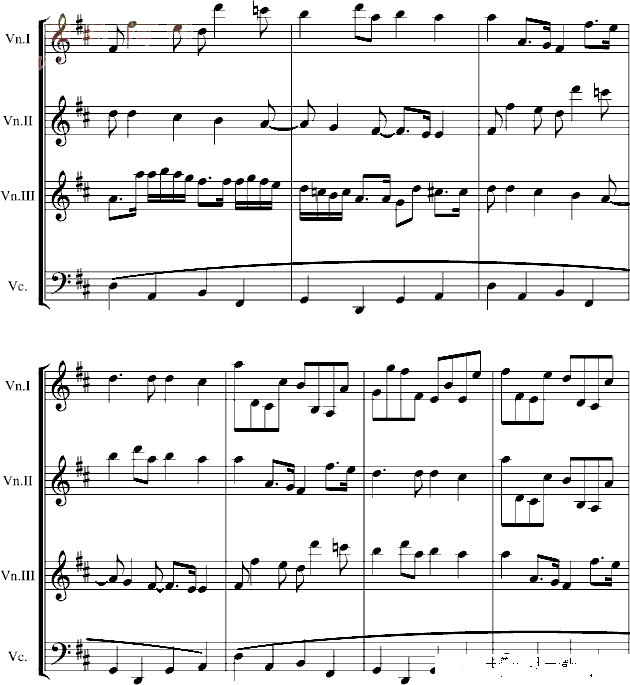Click the Vn.II label in the bottom system
The image size is (630, 685).
click(x=18, y=481)
